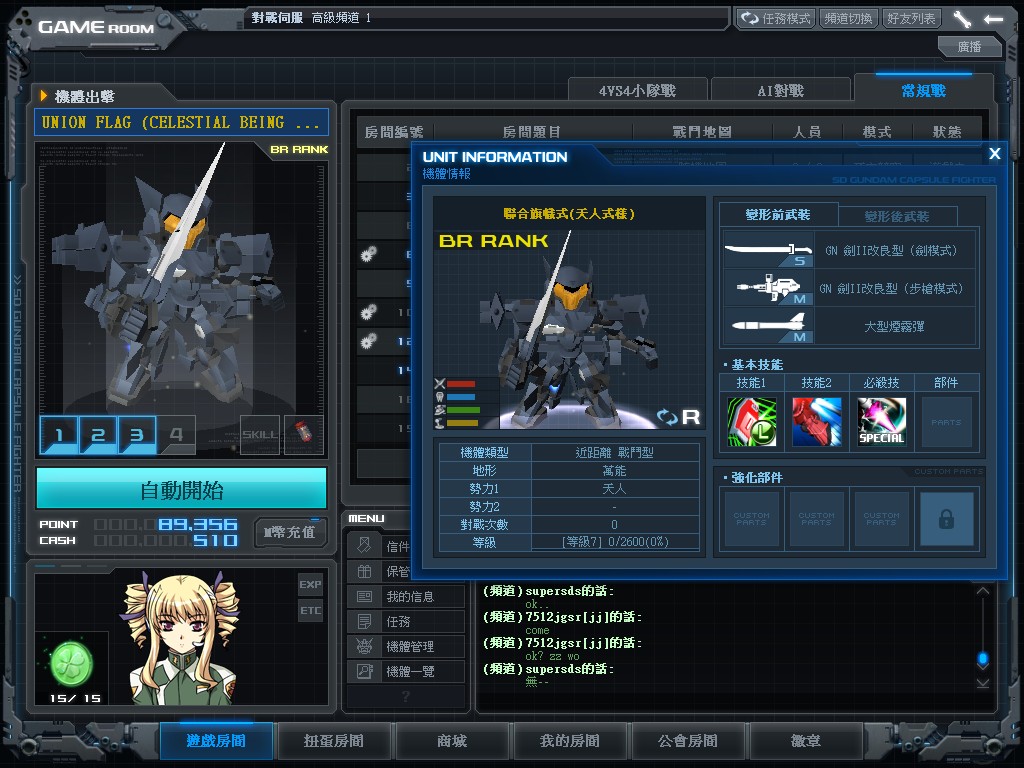Click the 頻道切換 button

tap(848, 18)
